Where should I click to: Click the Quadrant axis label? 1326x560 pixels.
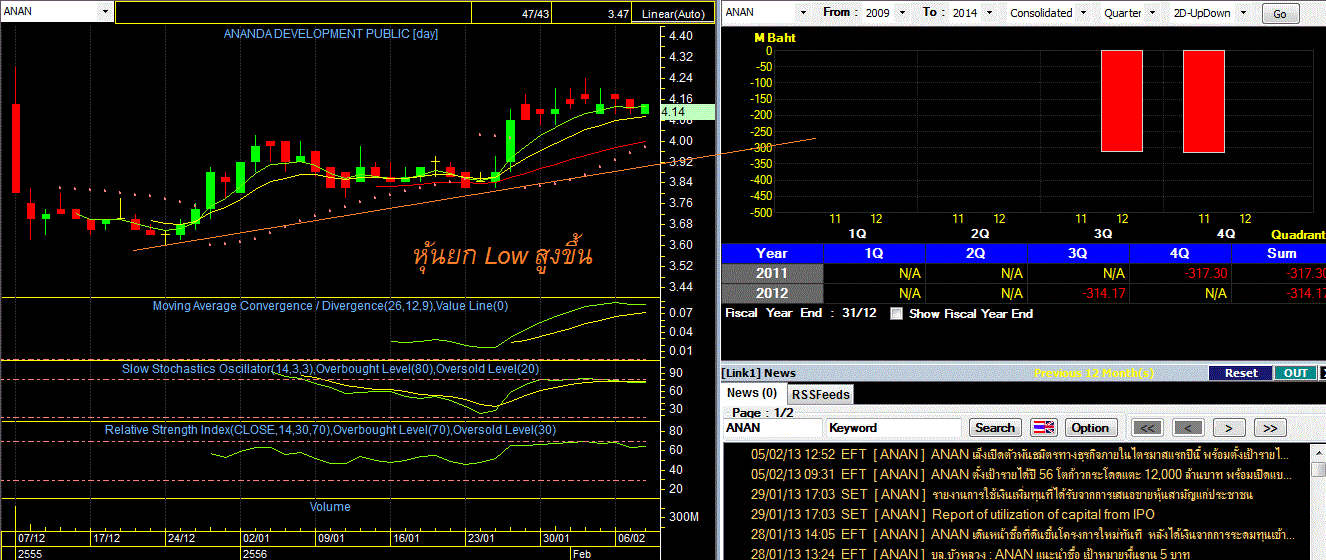(x=1298, y=233)
